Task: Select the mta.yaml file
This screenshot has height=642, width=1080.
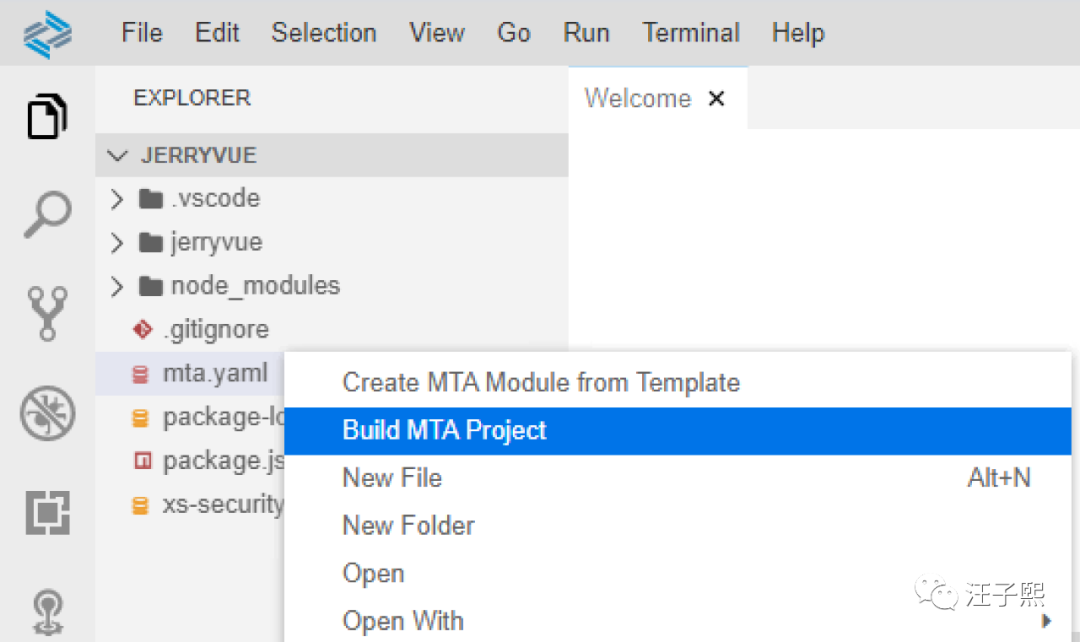Action: point(215,373)
